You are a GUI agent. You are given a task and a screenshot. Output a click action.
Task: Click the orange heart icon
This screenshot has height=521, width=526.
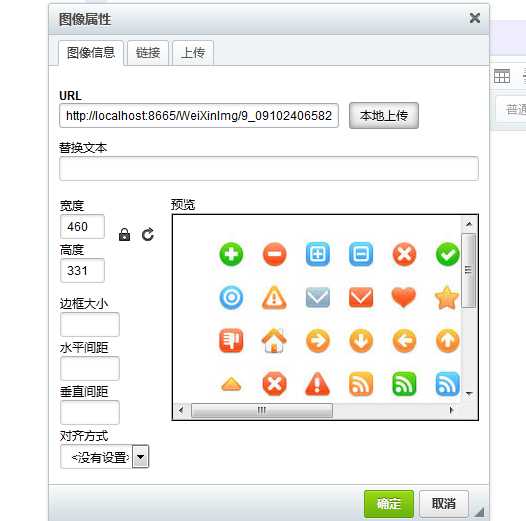tap(404, 297)
